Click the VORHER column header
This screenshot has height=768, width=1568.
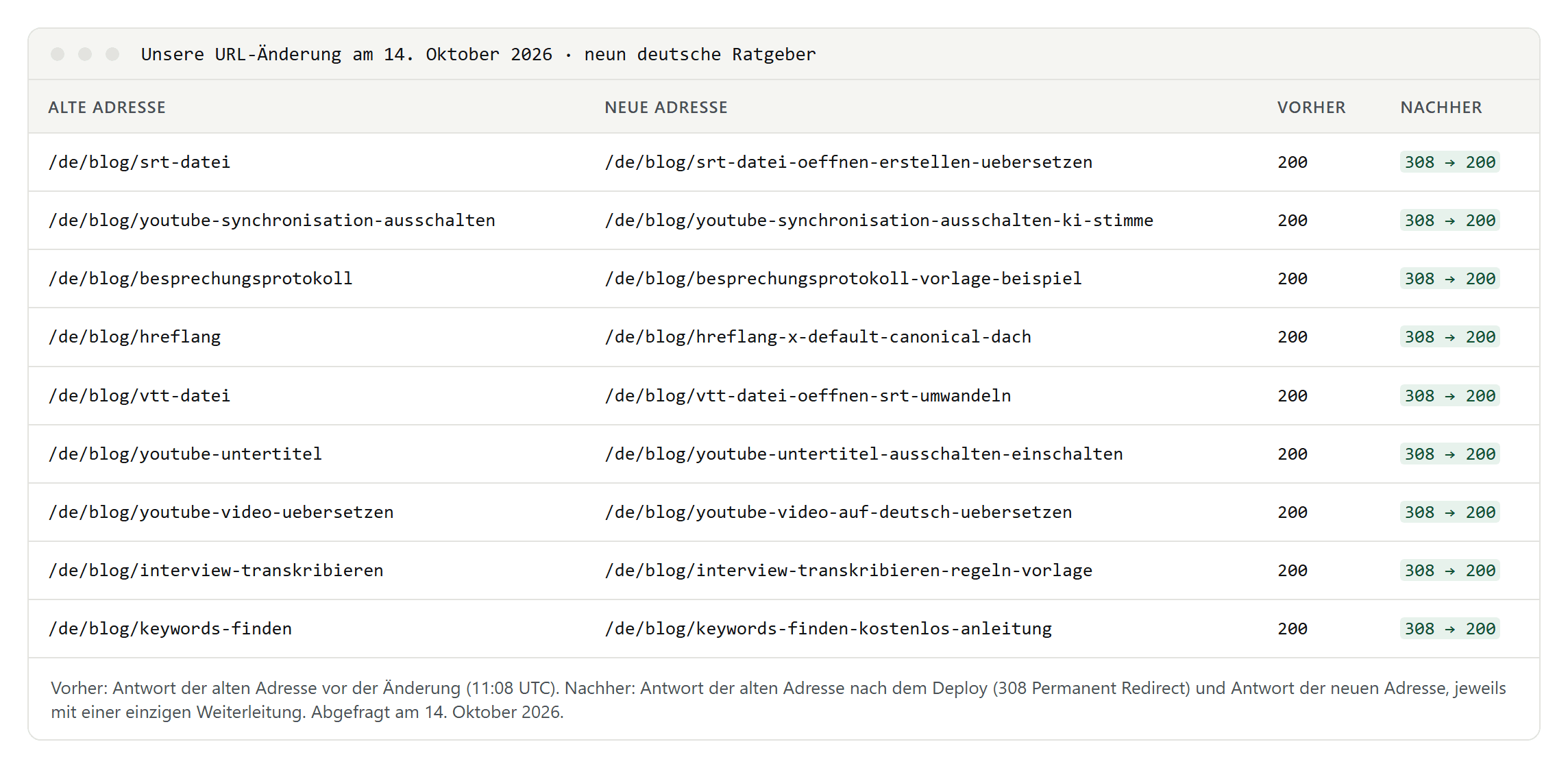(x=1312, y=108)
